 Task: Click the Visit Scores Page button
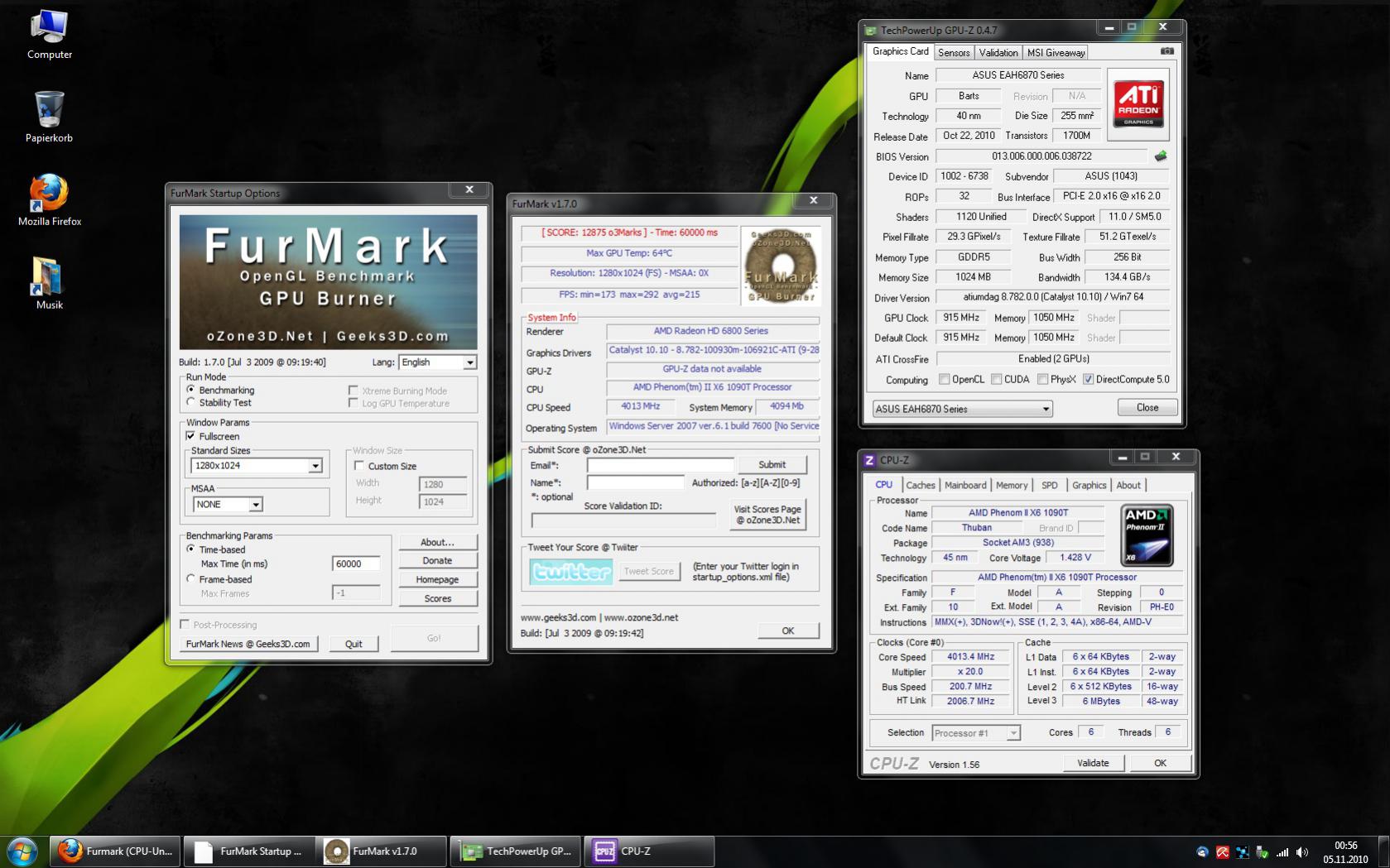pyautogui.click(x=767, y=515)
